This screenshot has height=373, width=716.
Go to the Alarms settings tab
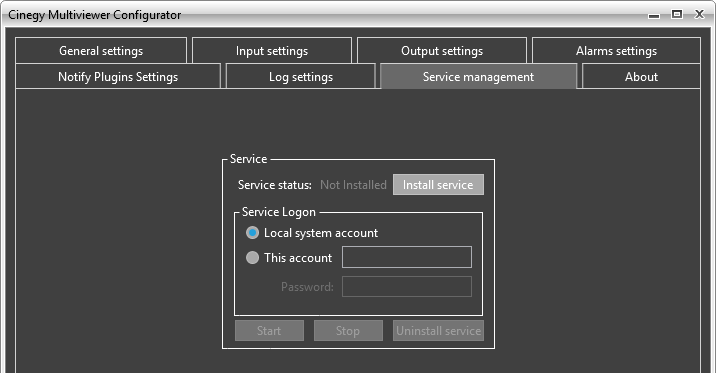click(x=616, y=51)
